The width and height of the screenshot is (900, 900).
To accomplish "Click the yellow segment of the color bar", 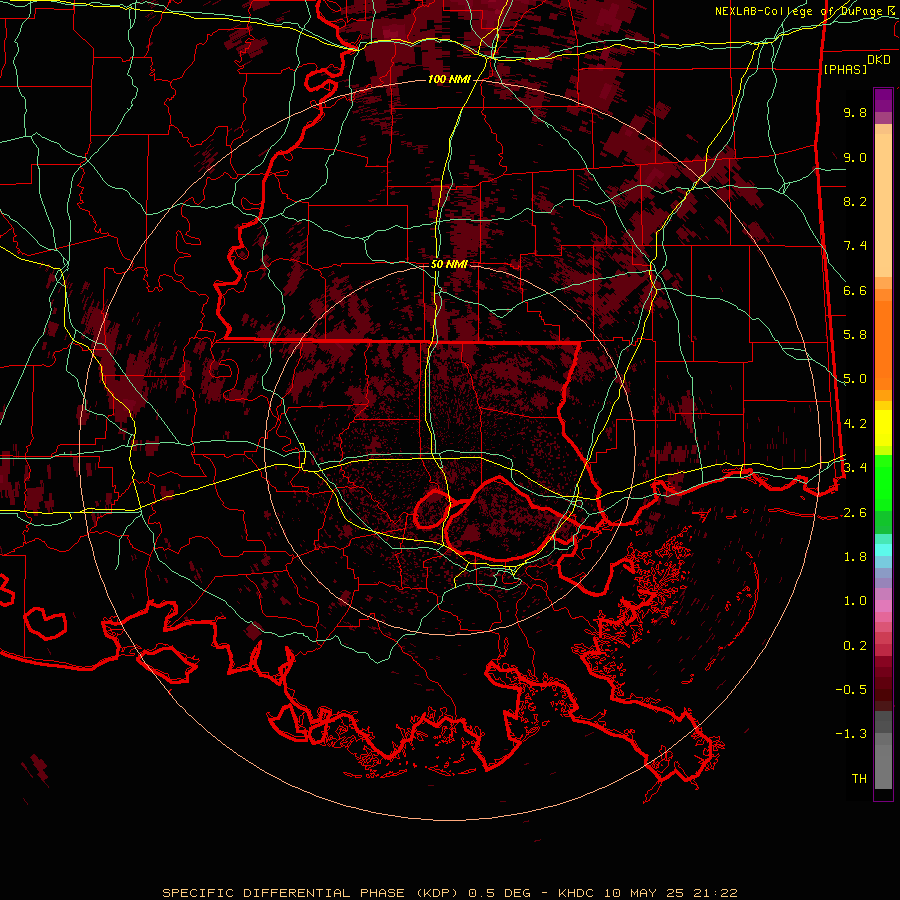I will pyautogui.click(x=883, y=428).
